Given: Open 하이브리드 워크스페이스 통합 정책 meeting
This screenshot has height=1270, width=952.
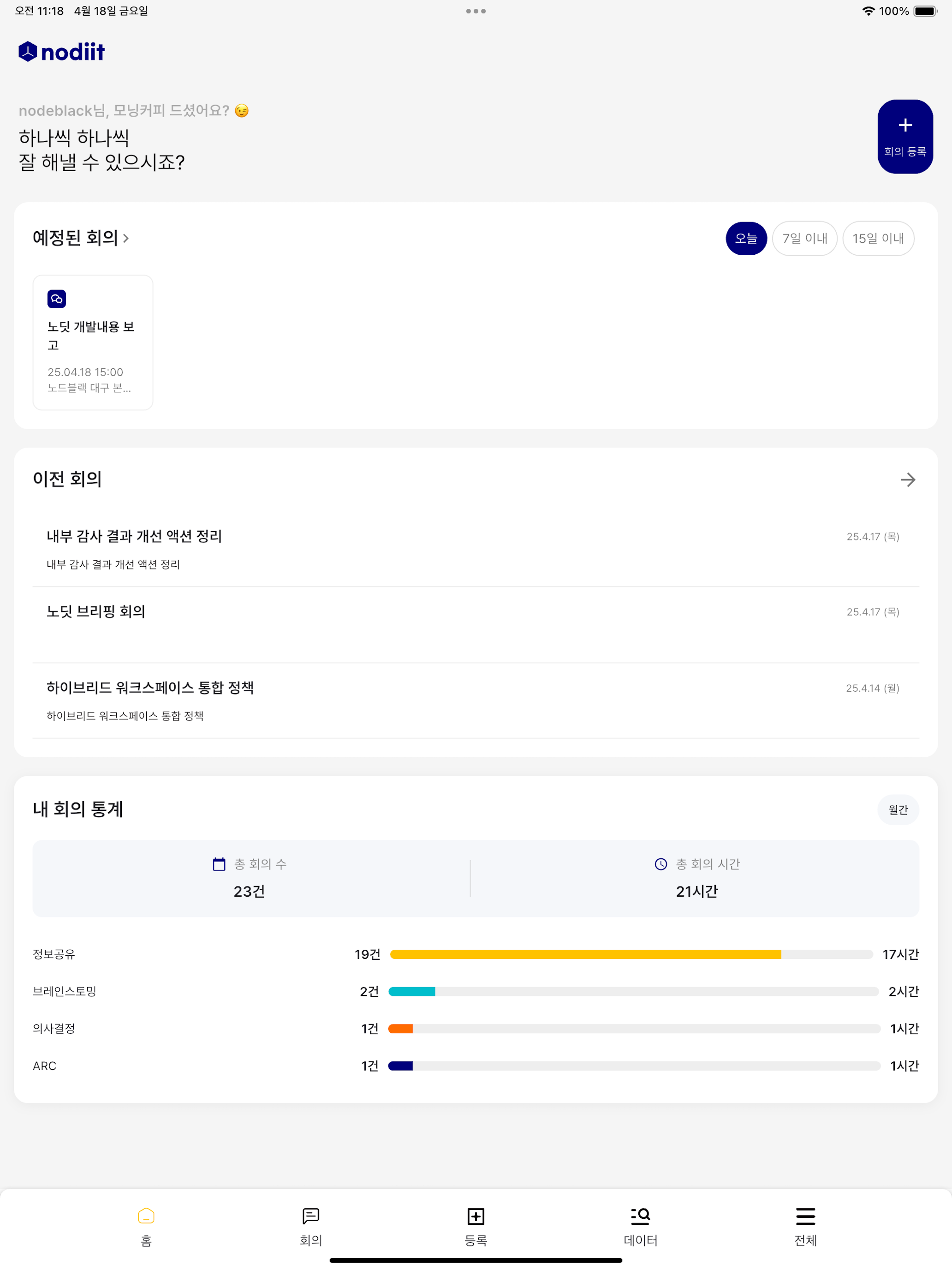Looking at the screenshot, I should click(150, 688).
